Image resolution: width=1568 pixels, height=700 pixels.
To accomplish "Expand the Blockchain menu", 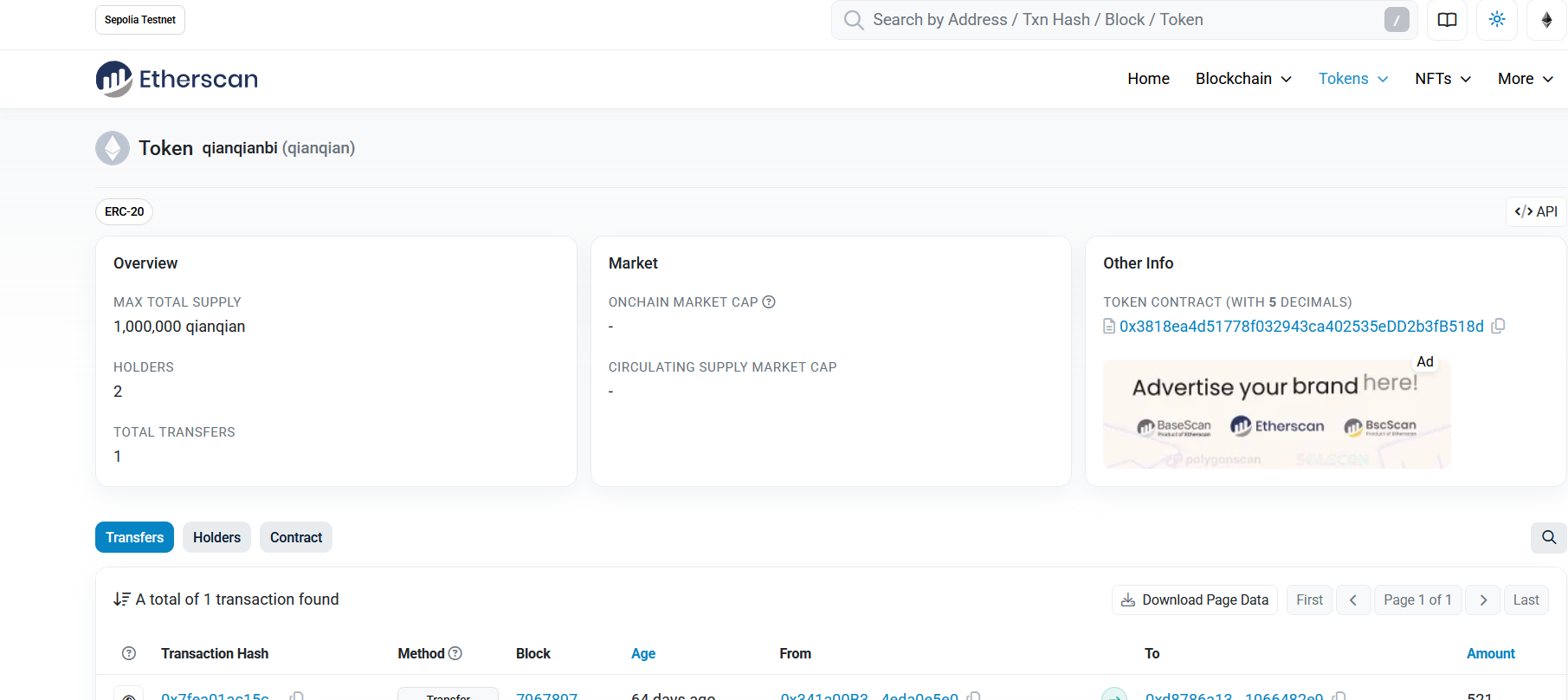I will (1243, 79).
